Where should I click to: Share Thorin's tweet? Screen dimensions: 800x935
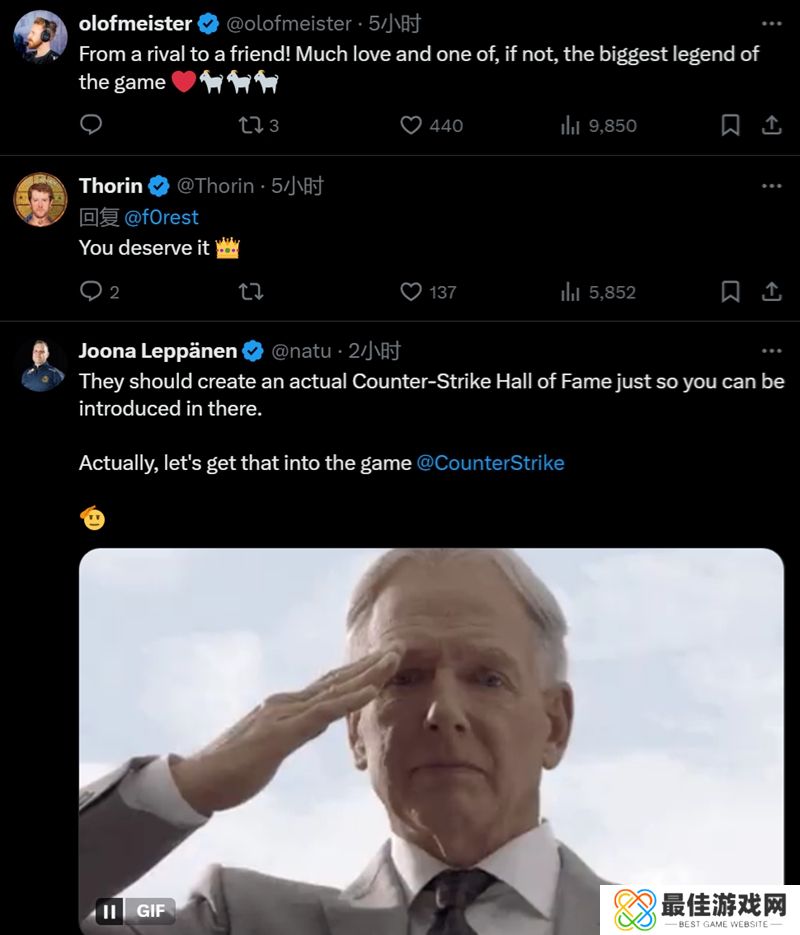pos(772,292)
